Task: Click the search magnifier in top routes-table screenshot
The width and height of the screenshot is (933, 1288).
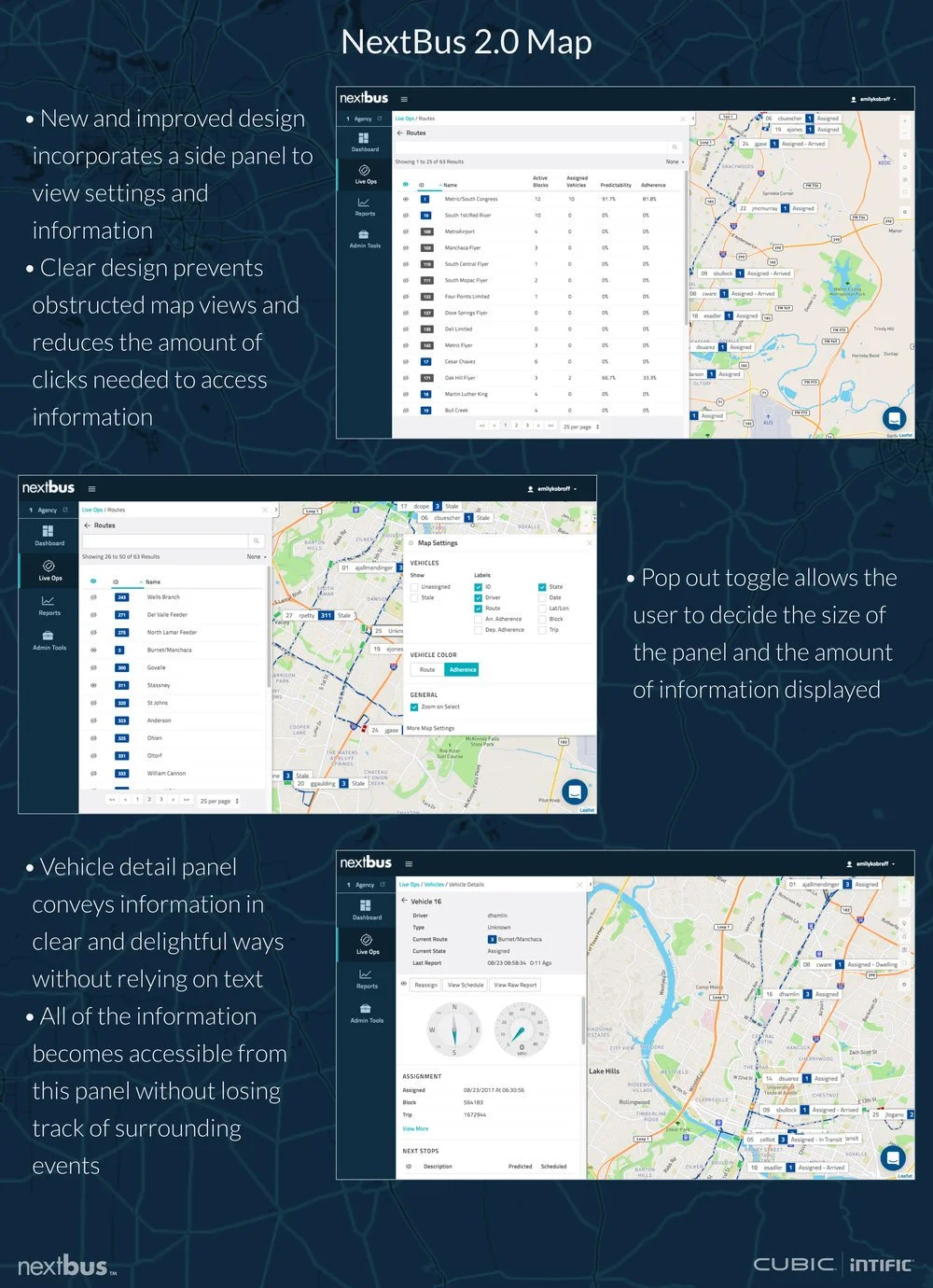Action: coord(674,147)
